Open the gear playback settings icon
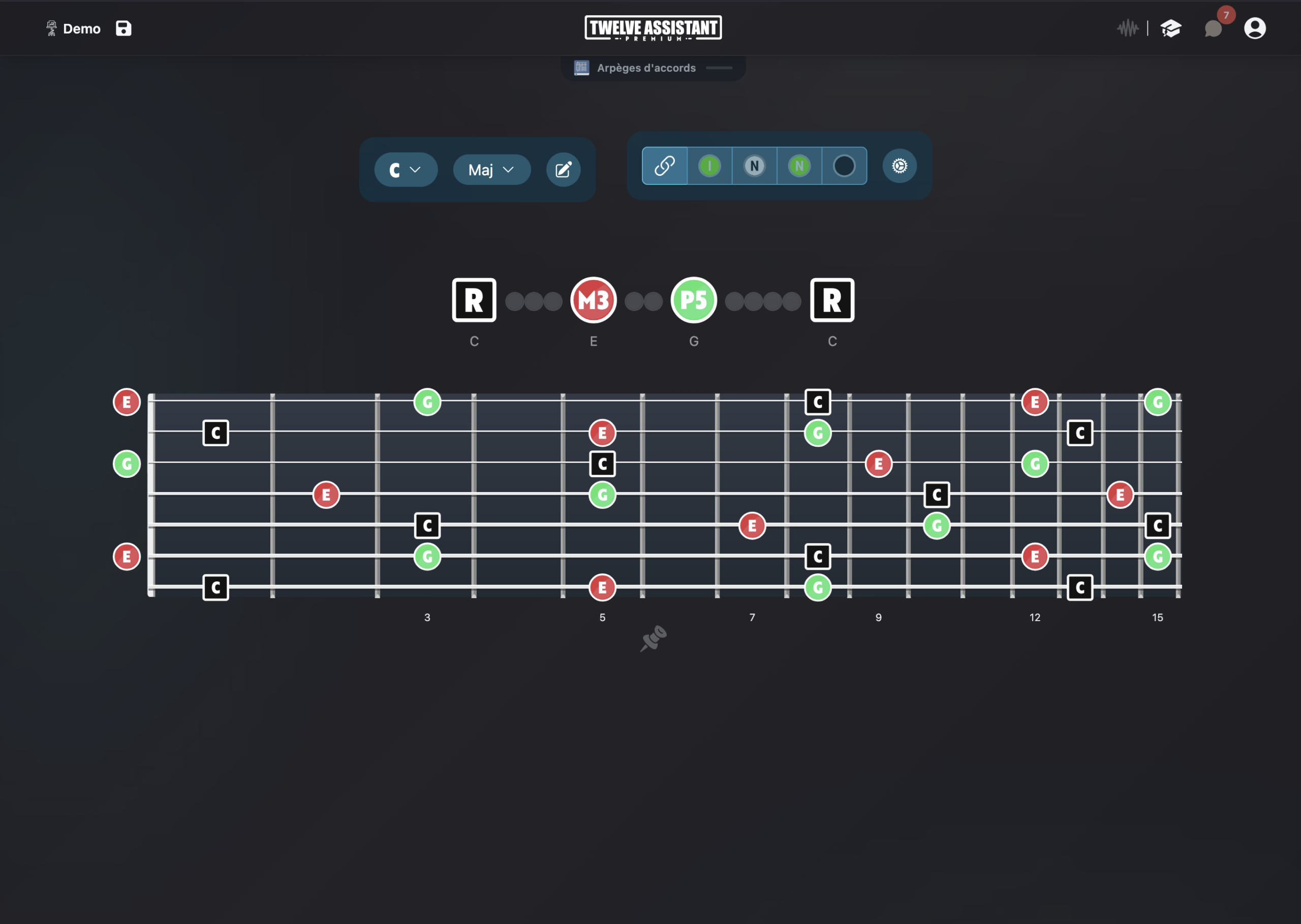 coord(900,166)
